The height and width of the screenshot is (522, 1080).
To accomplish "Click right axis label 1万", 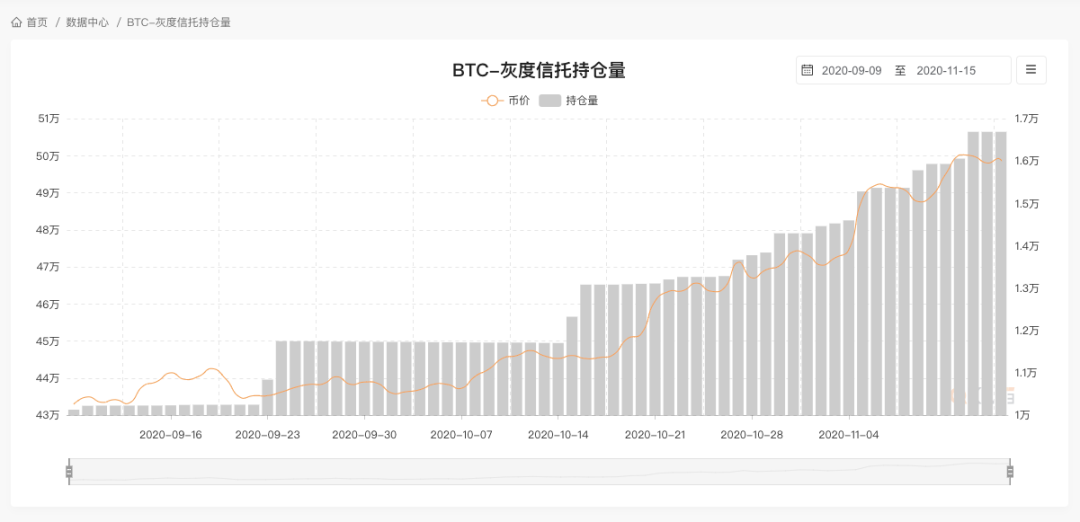I will tap(1023, 415).
